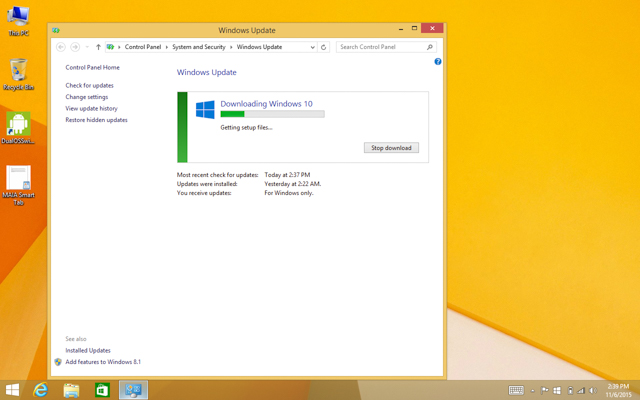
Task: Click the back navigation arrow
Action: 61,47
